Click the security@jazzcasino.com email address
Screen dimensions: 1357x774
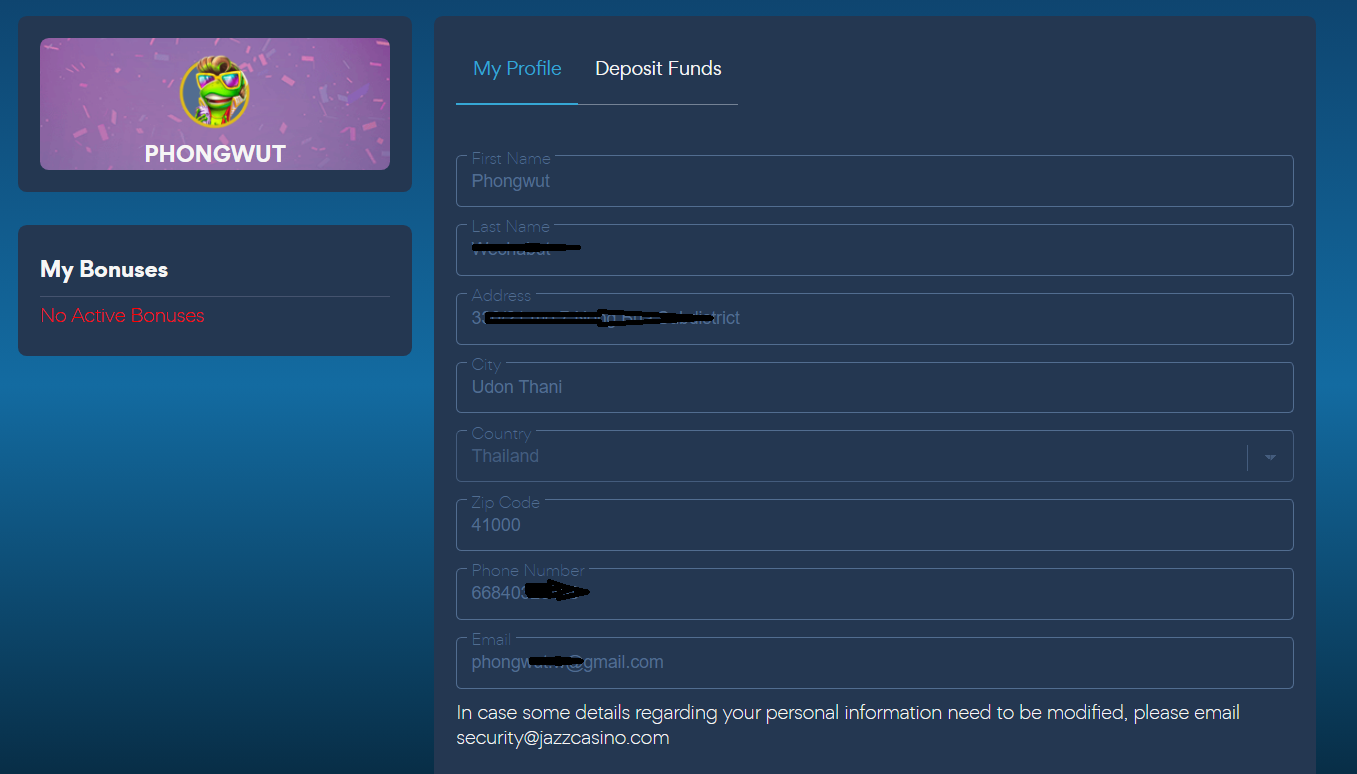point(563,738)
